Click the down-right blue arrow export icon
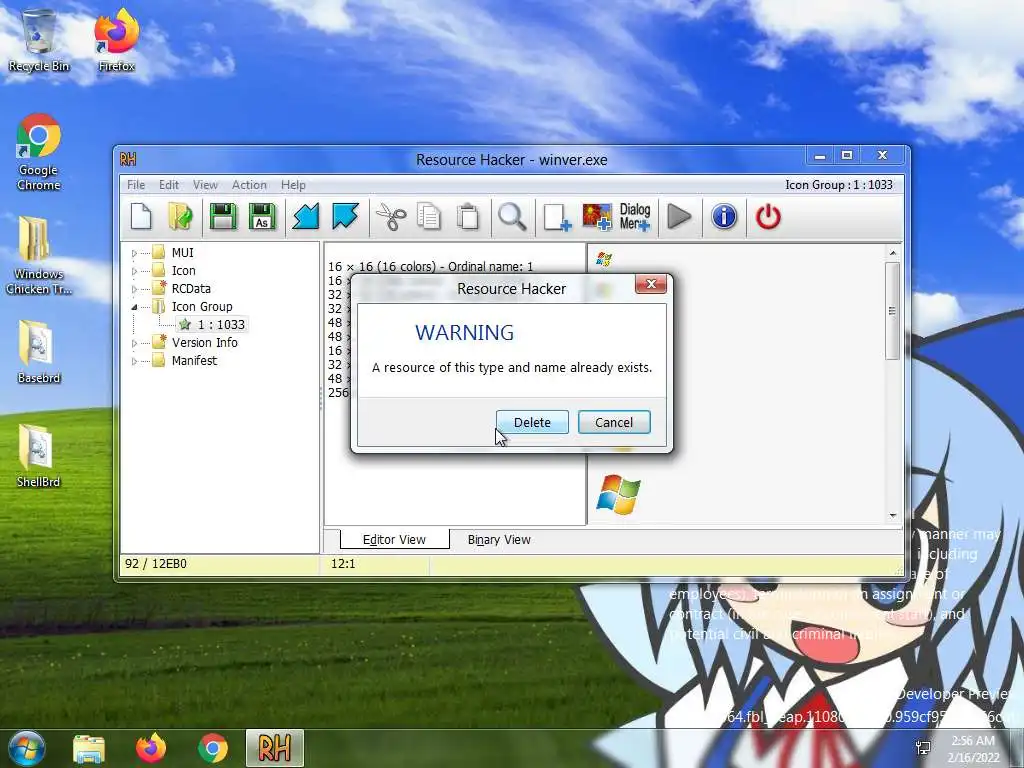This screenshot has height=768, width=1024. [345, 217]
